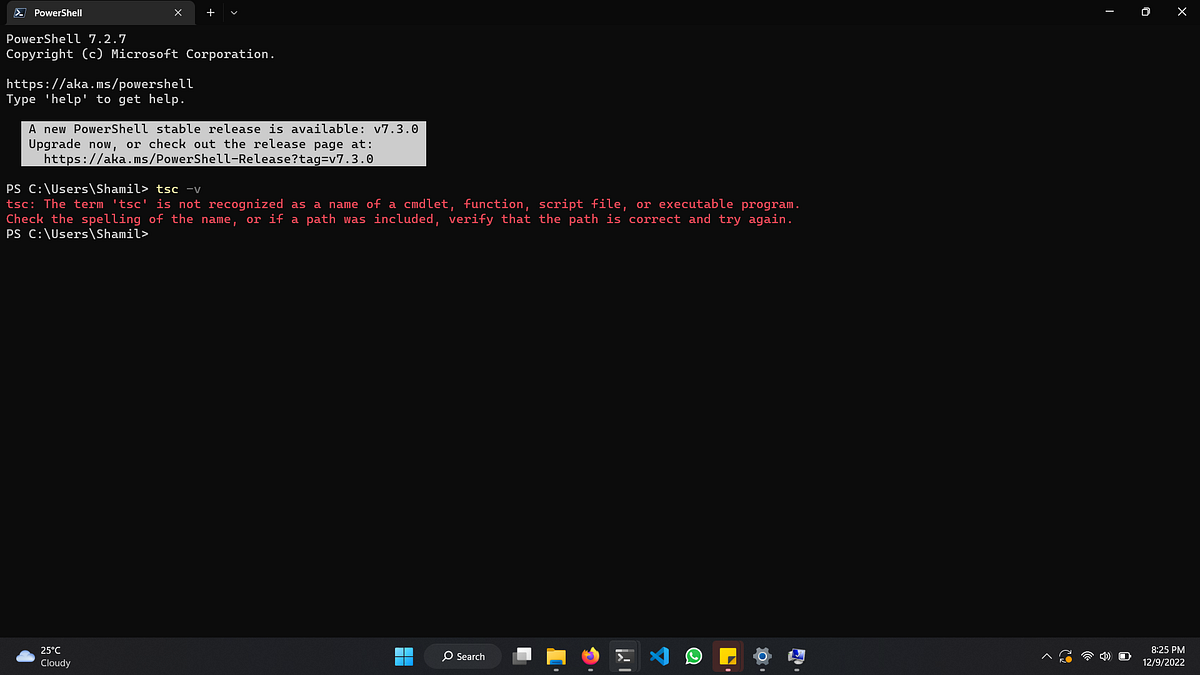Click the https://aka.ms/powershell link text
Image resolution: width=1200 pixels, height=675 pixels.
pyautogui.click(x=100, y=84)
